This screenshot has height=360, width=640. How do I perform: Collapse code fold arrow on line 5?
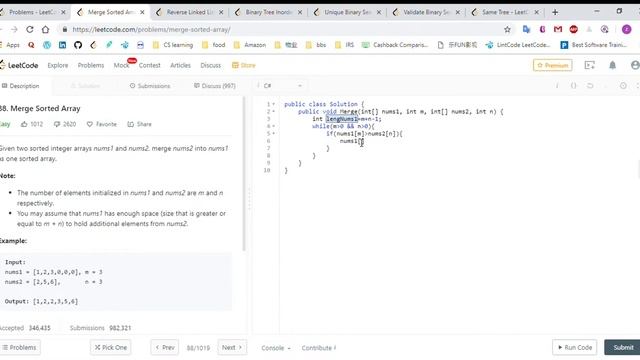273,133
